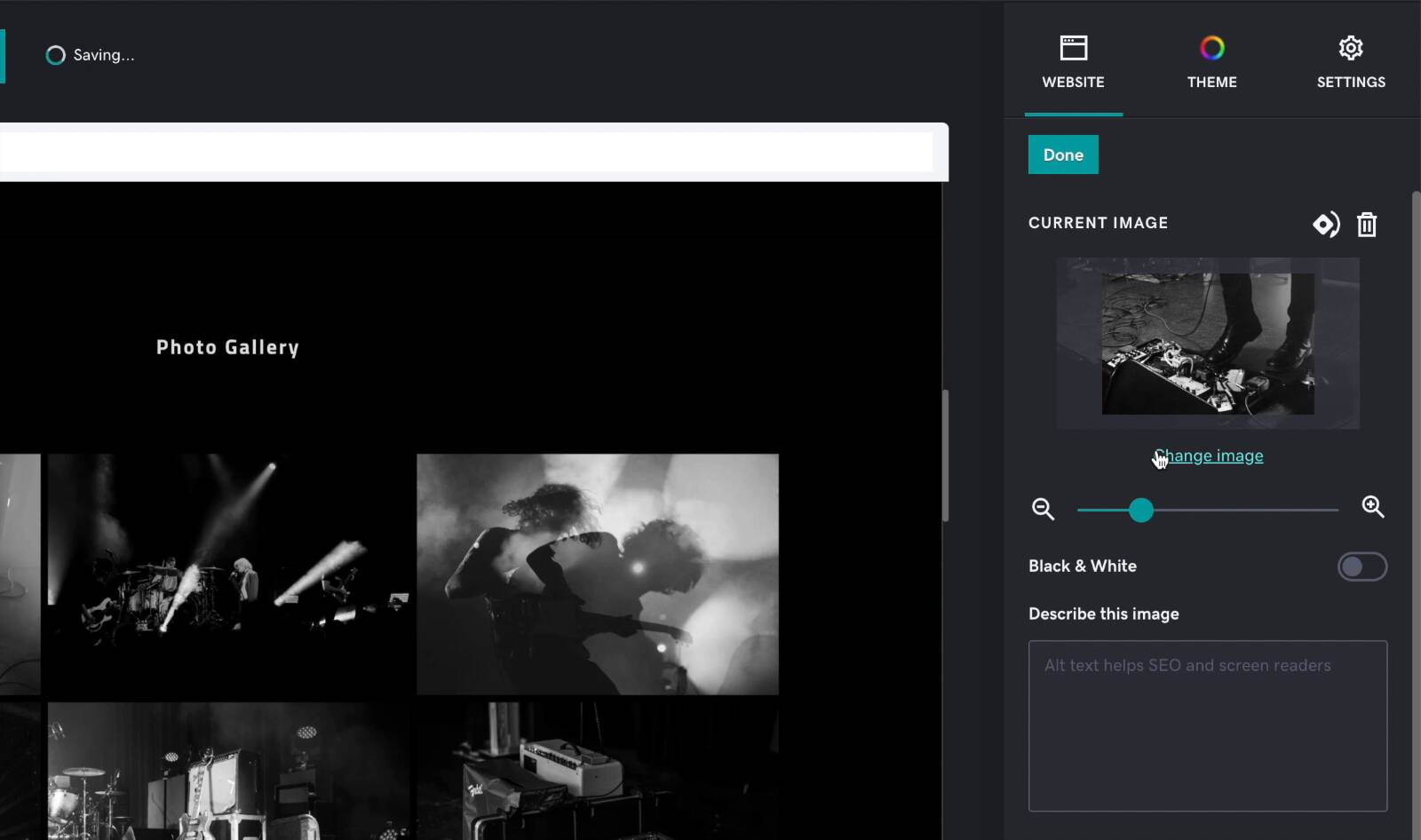Click the zoom out magnifier icon
Viewport: 1421px width, 840px height.
1043,509
